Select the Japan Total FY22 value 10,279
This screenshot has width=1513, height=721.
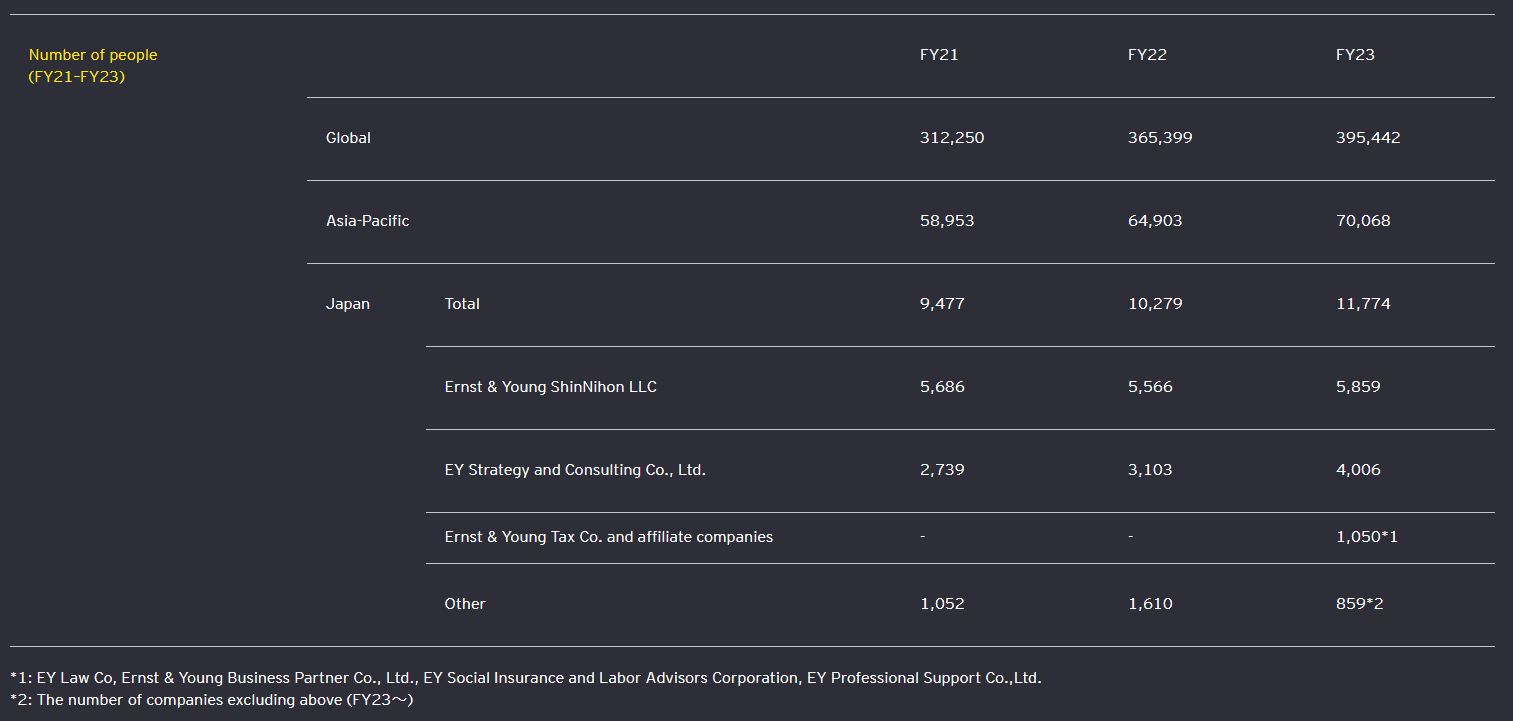(x=1155, y=304)
